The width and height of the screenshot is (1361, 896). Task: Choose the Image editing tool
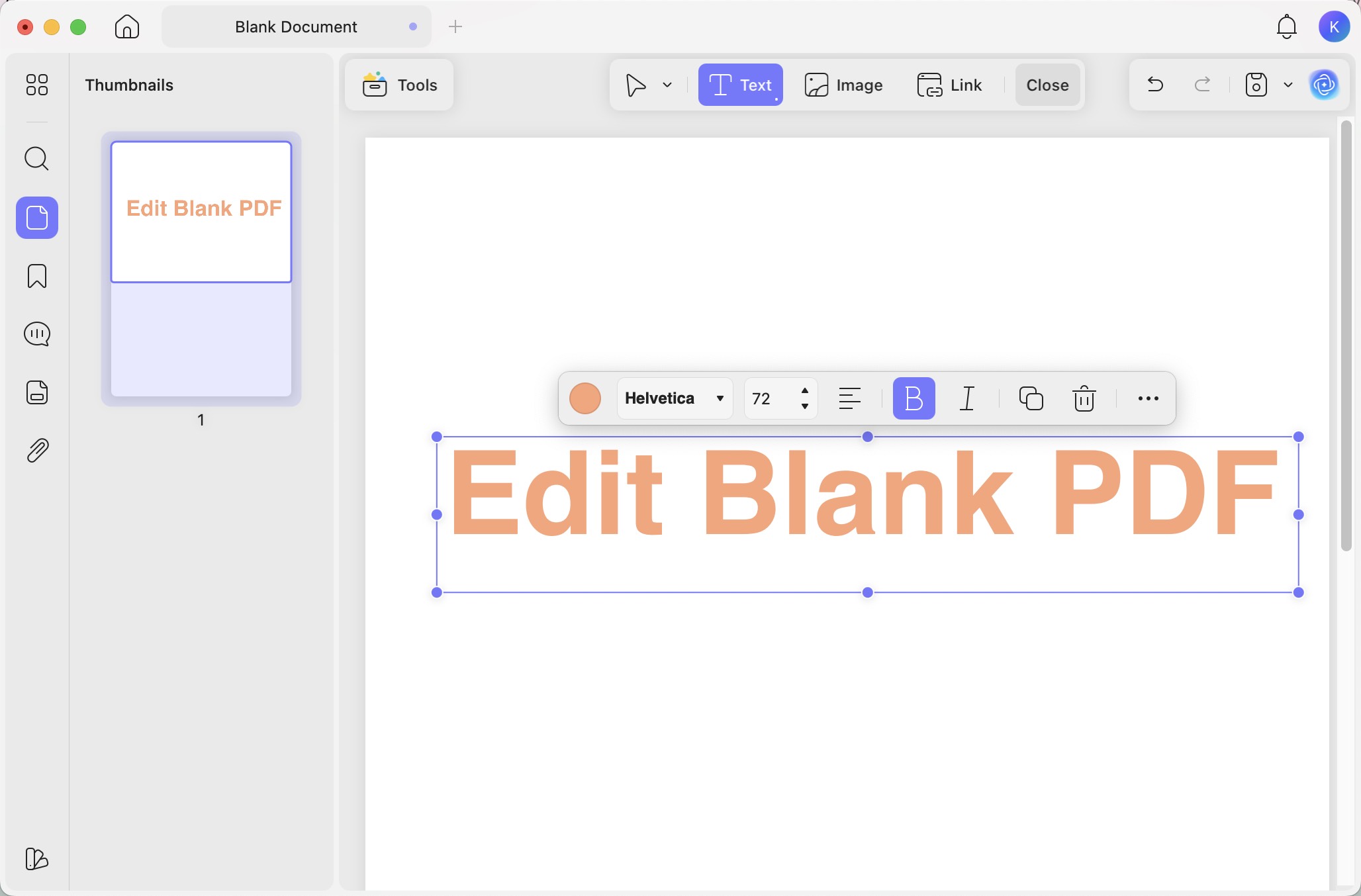(843, 85)
